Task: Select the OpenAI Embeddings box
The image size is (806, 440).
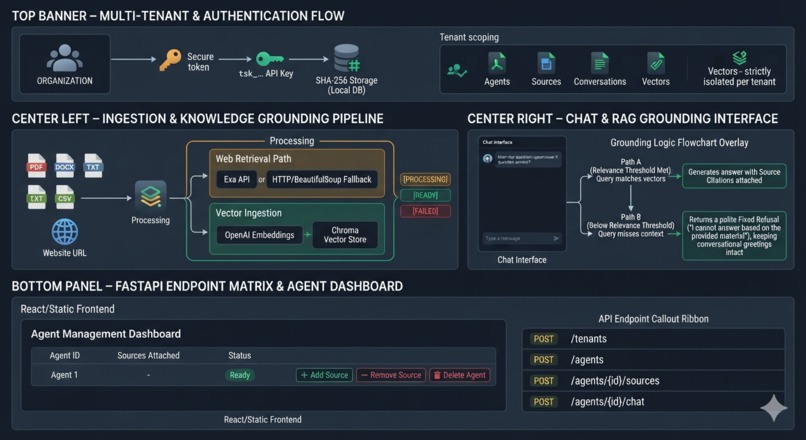Action: [260, 235]
